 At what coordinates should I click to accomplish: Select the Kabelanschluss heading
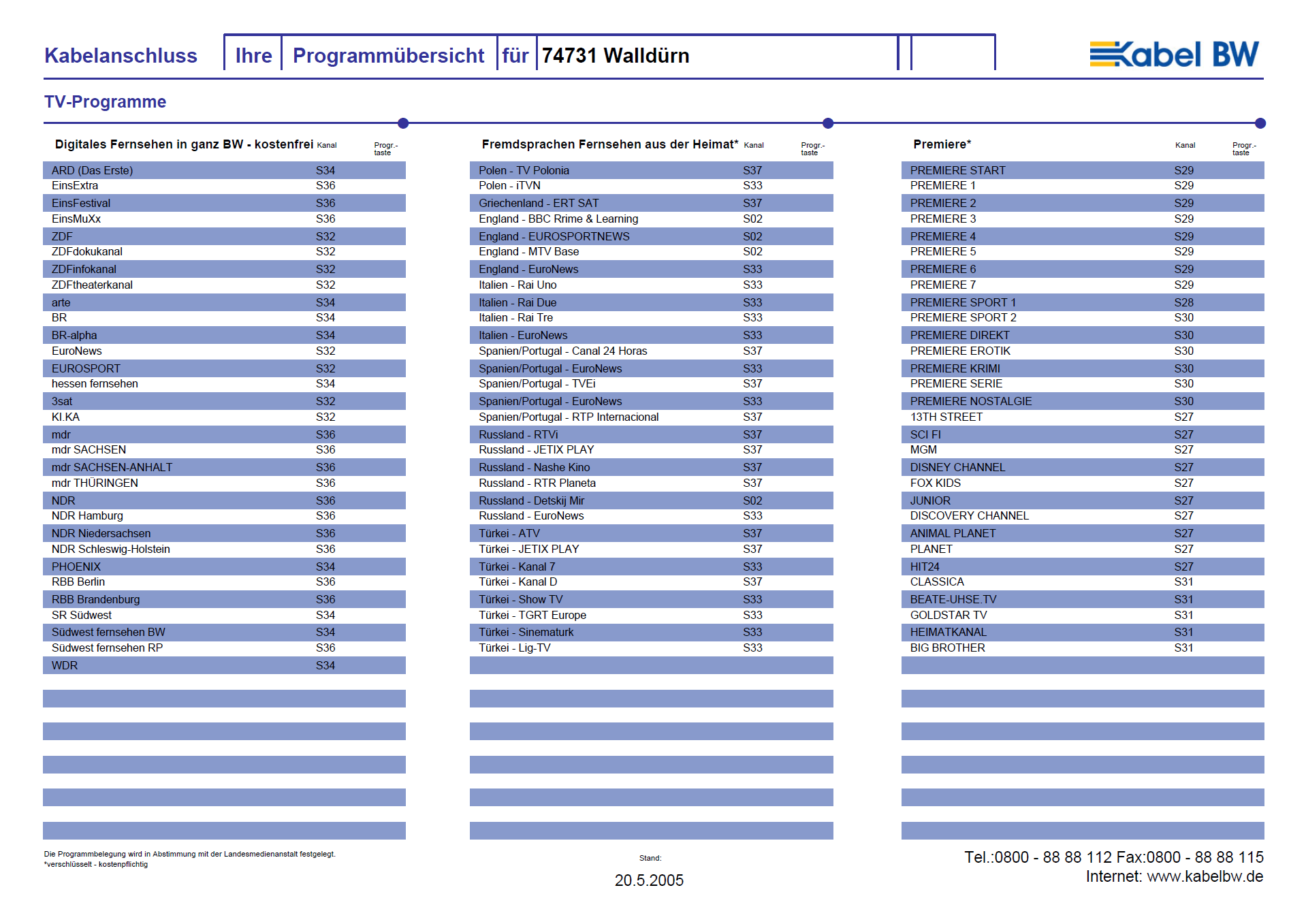[121, 55]
